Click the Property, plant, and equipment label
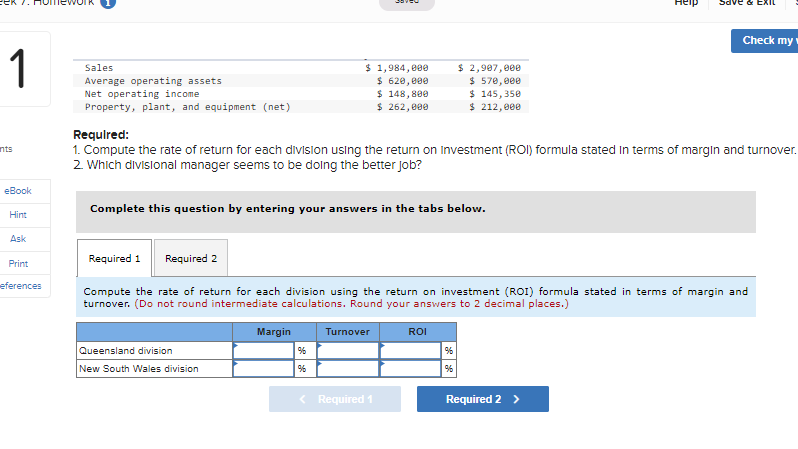The image size is (798, 449). pos(187,107)
